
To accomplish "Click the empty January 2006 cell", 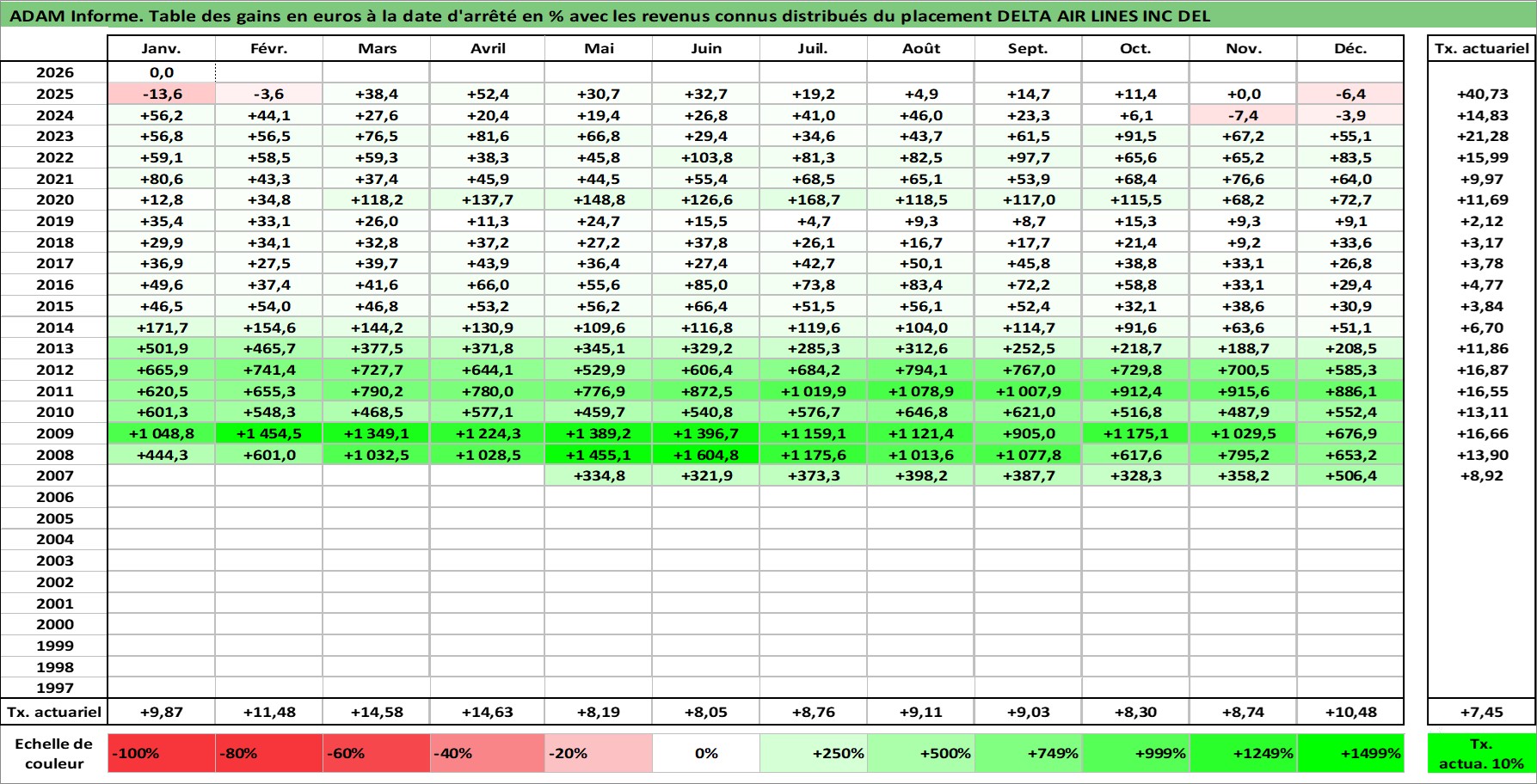I will click(x=162, y=498).
